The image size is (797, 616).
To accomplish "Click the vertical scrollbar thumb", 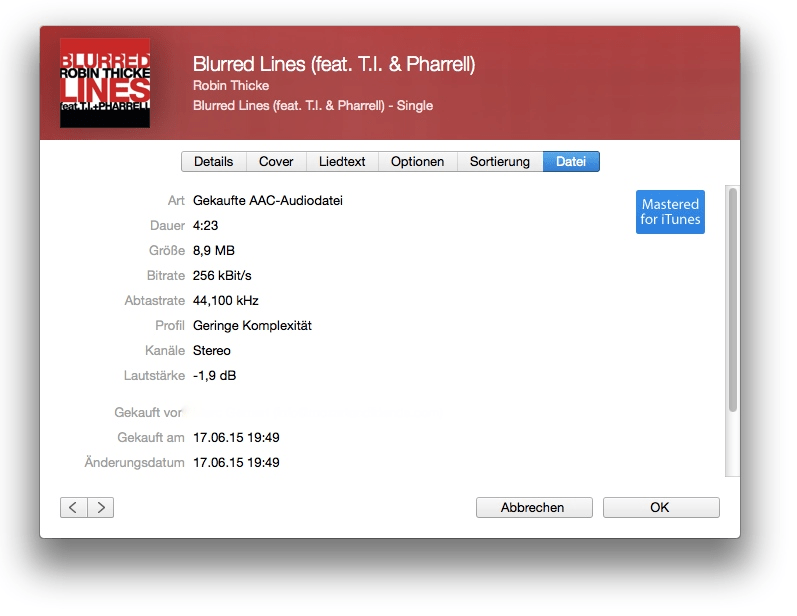I will (x=732, y=299).
